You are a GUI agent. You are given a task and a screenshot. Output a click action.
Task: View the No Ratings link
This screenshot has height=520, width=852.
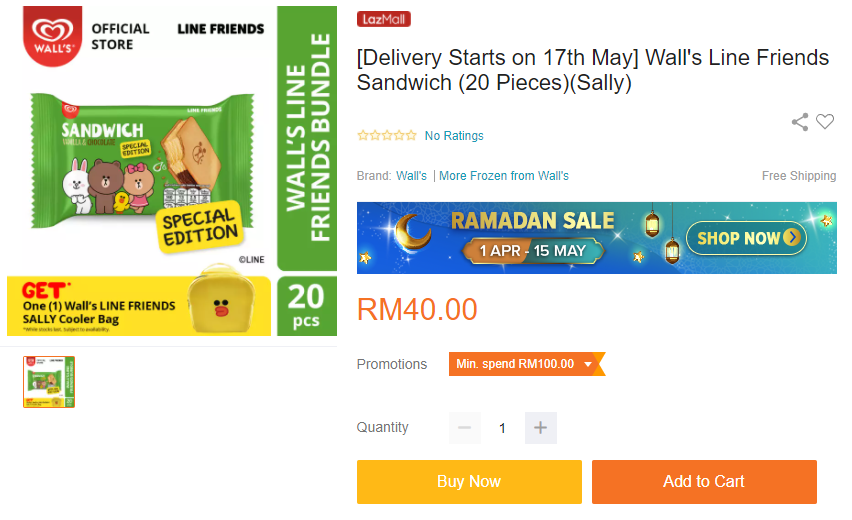454,136
